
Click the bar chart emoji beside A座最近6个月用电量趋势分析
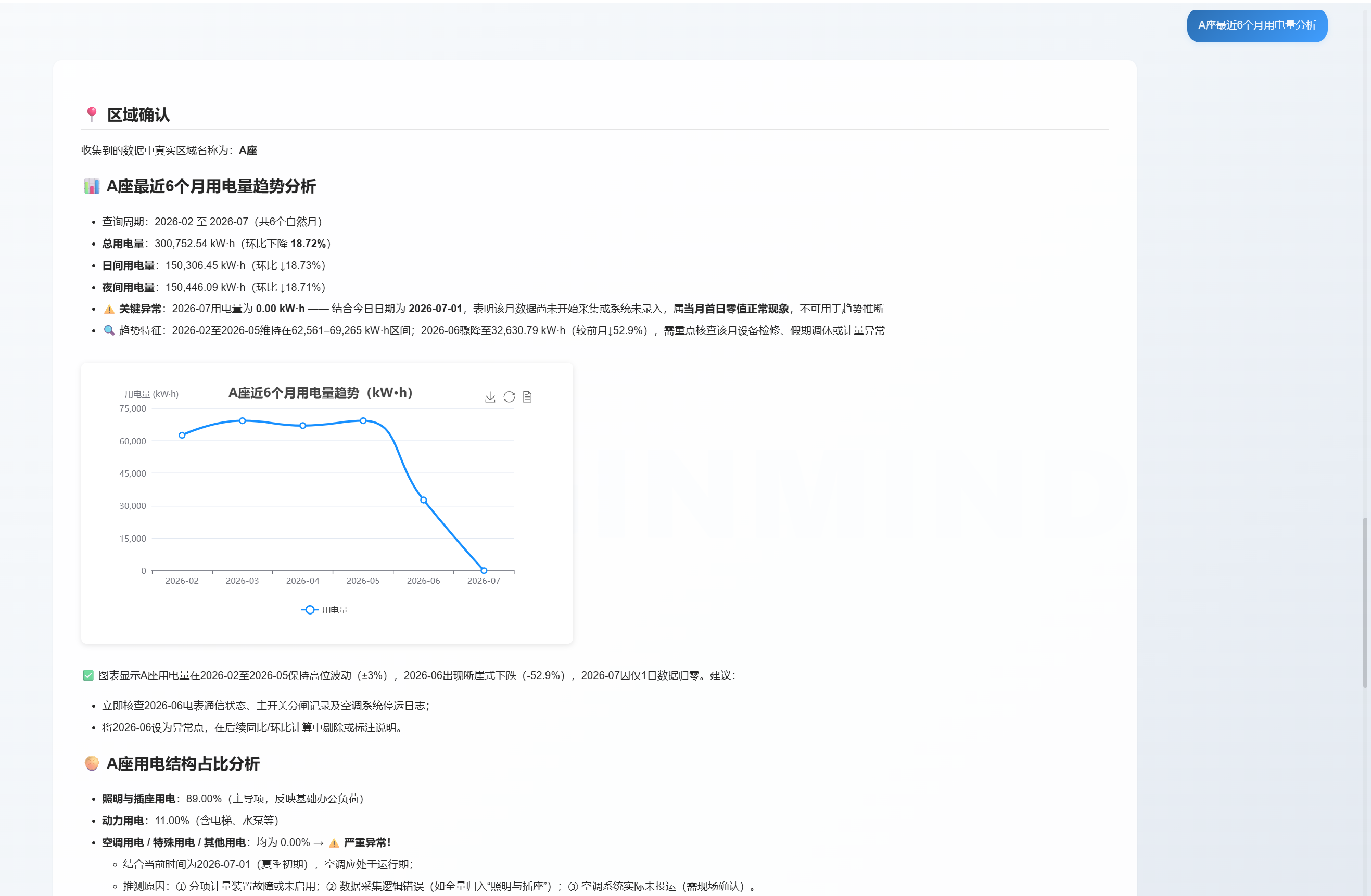coord(92,186)
